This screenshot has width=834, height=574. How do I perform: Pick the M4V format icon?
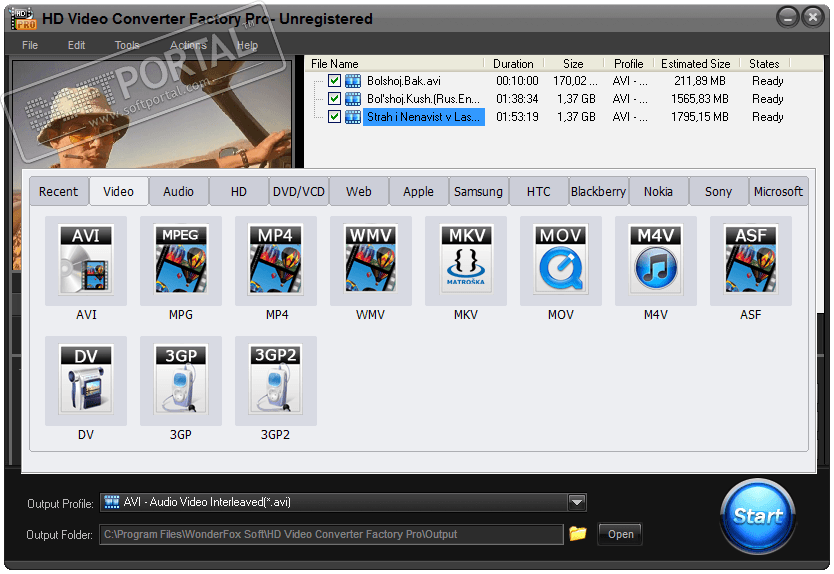pos(656,260)
